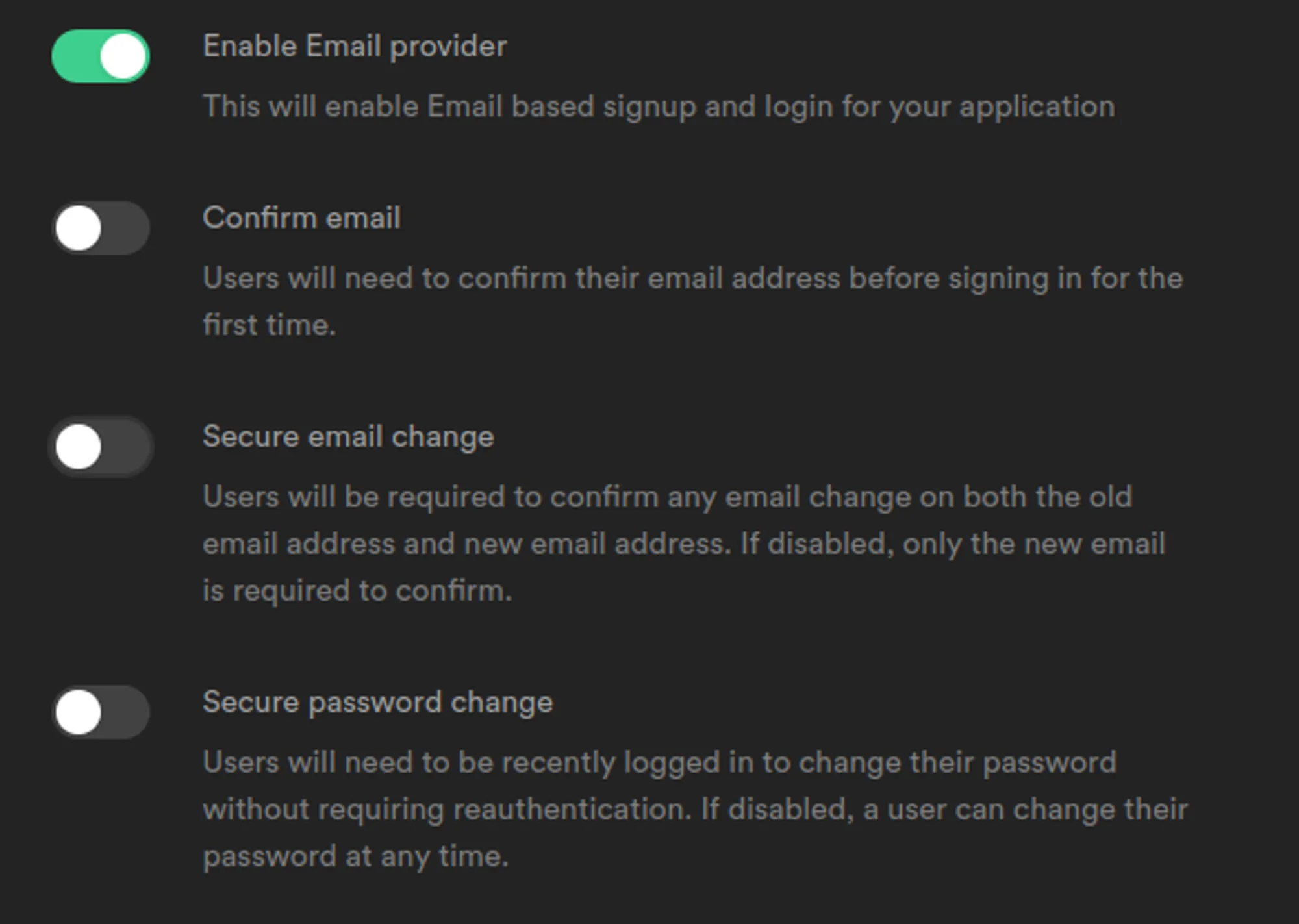
Task: Turn on the Confirm email switch
Action: coord(101,228)
